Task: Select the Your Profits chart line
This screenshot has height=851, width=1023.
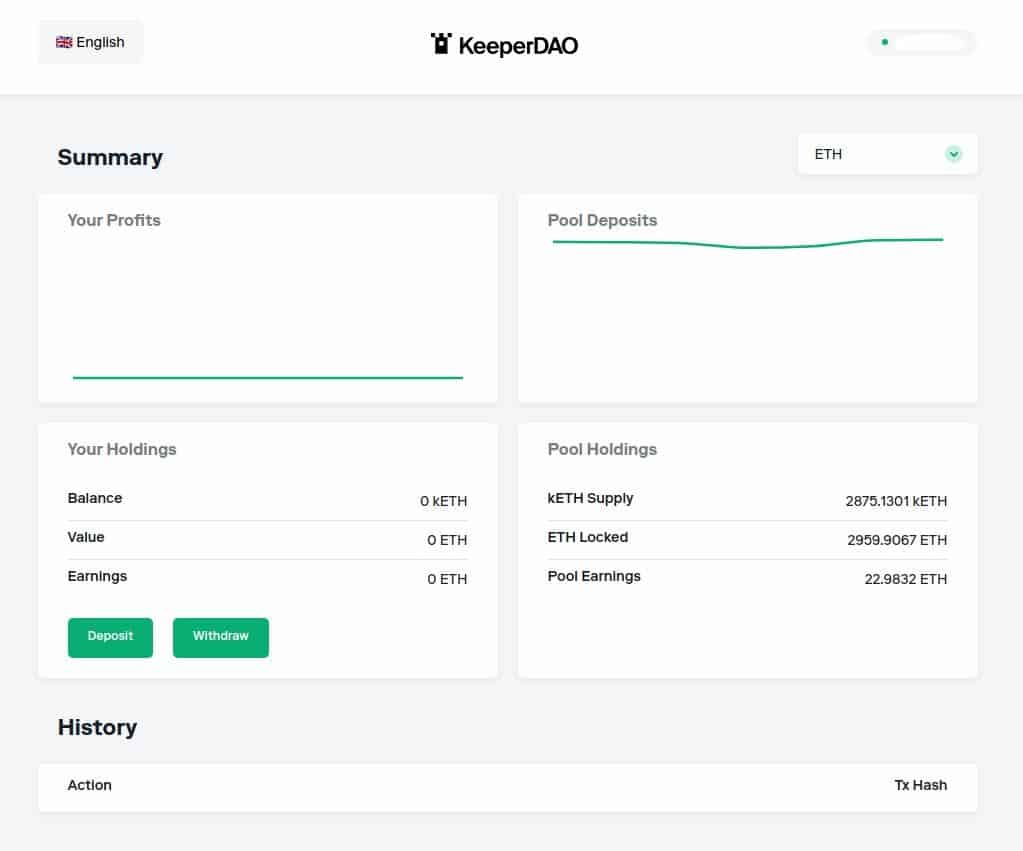Action: [x=267, y=378]
